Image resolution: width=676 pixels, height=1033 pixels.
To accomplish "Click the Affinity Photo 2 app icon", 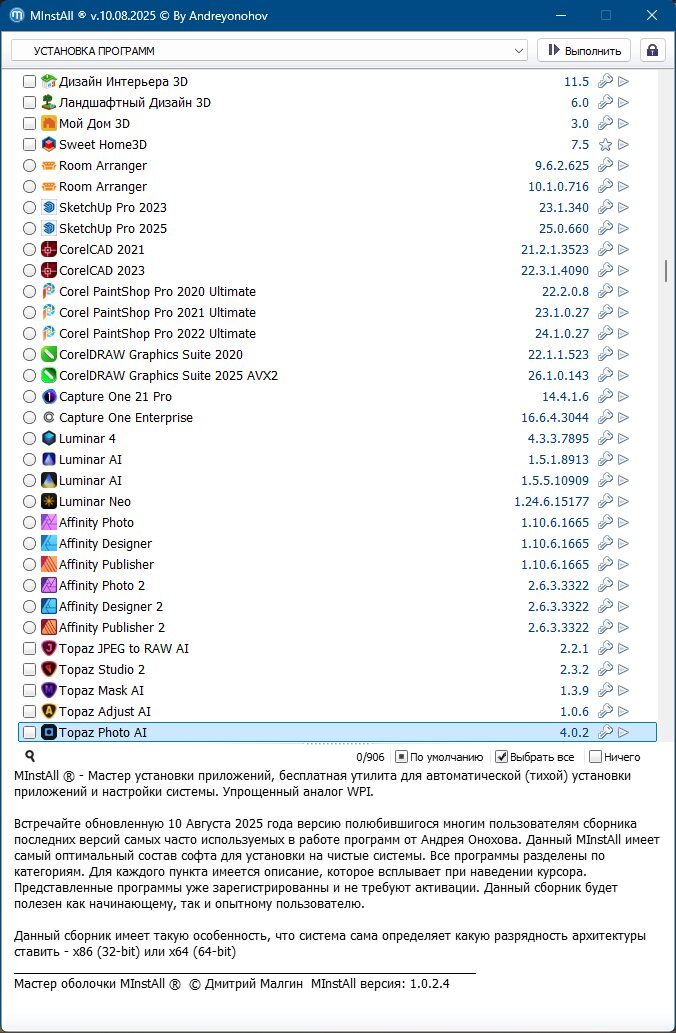I will (49, 586).
